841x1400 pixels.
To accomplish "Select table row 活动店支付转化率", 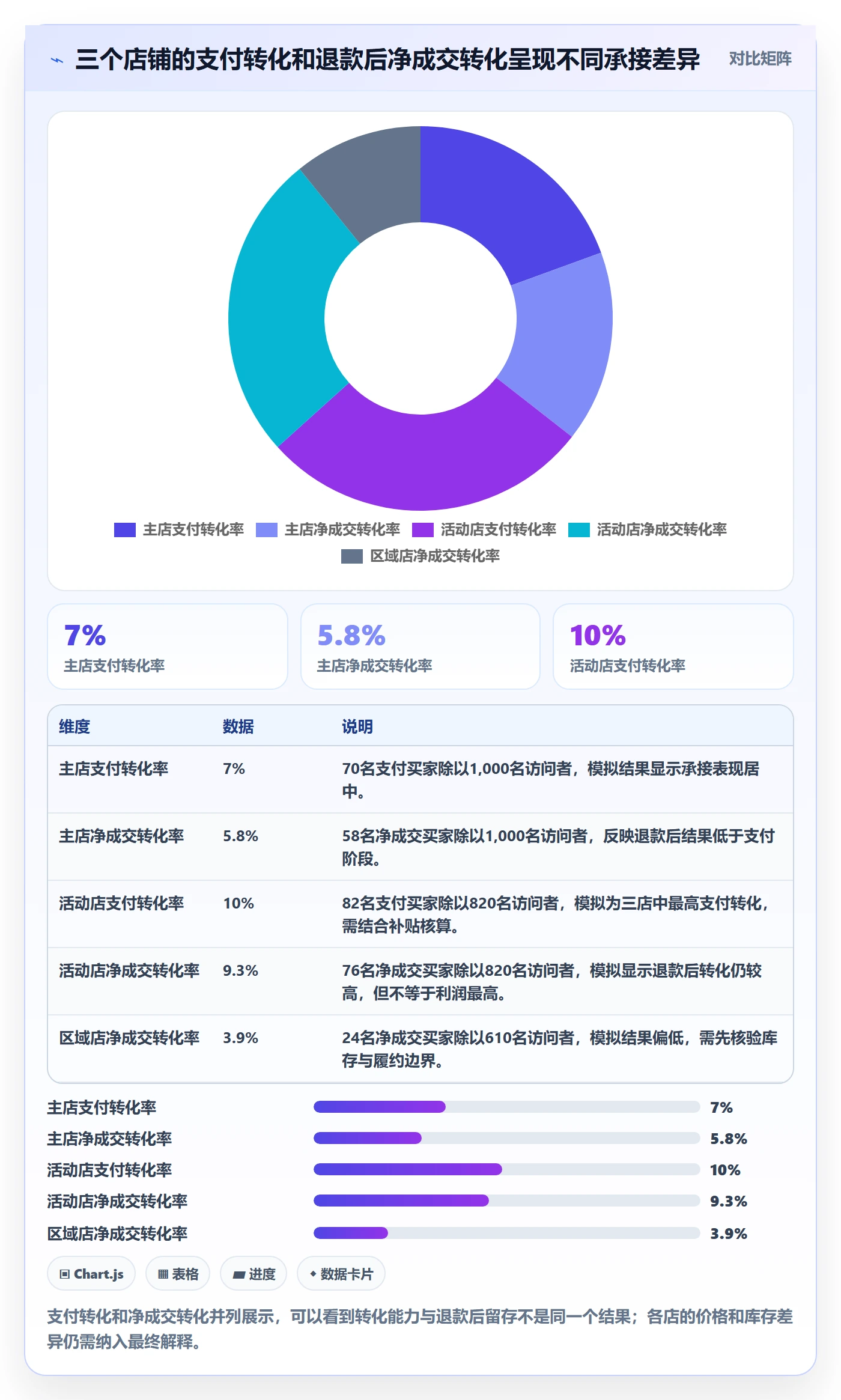I will (421, 915).
